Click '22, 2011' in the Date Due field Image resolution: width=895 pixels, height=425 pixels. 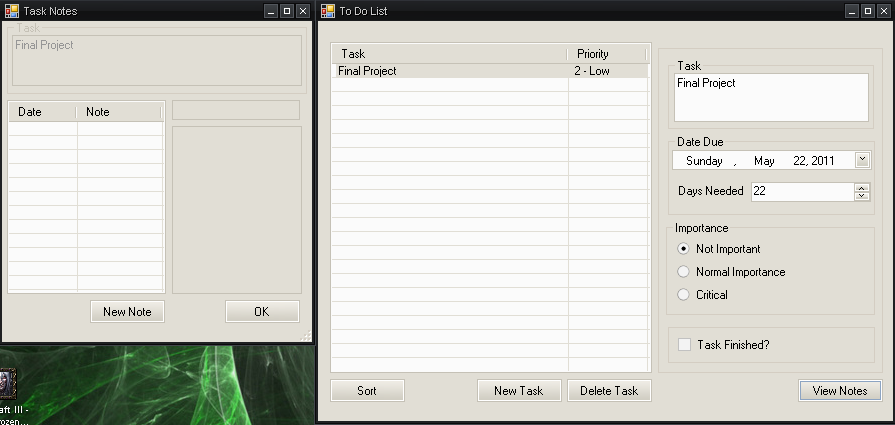(814, 161)
